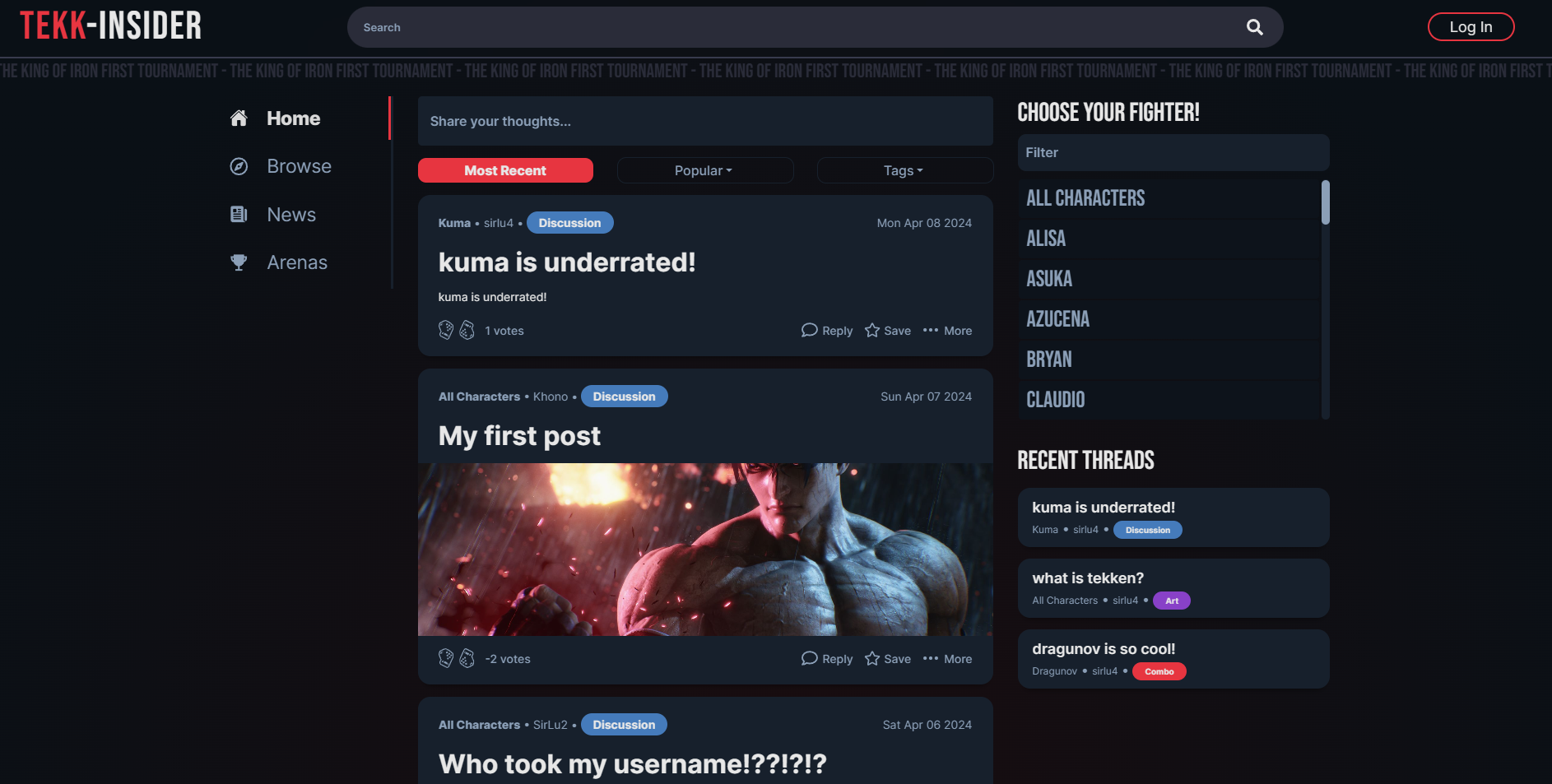Click Discussion tag on SirLu2's post
This screenshot has width=1552, height=784.
click(x=624, y=725)
